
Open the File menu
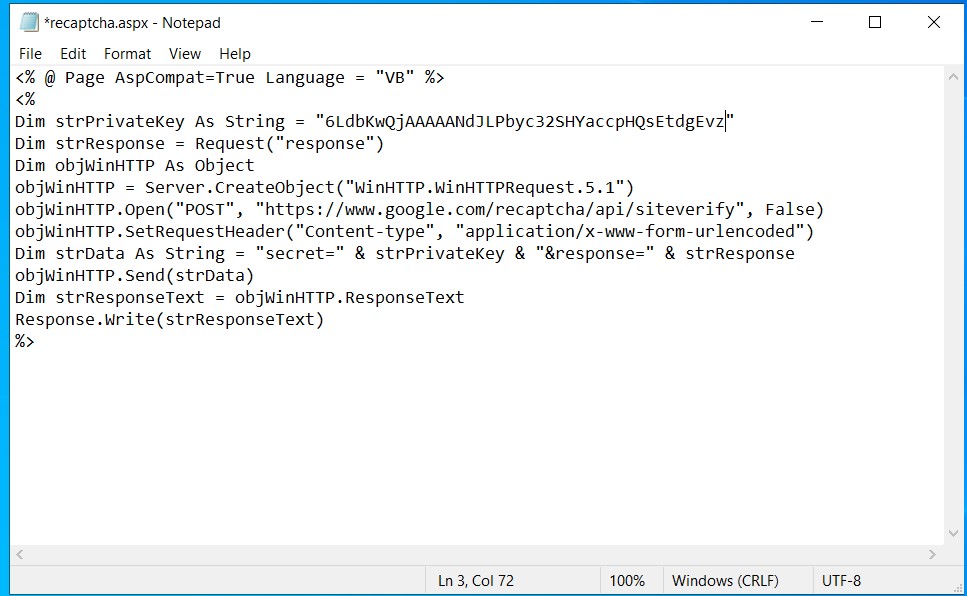click(x=30, y=54)
